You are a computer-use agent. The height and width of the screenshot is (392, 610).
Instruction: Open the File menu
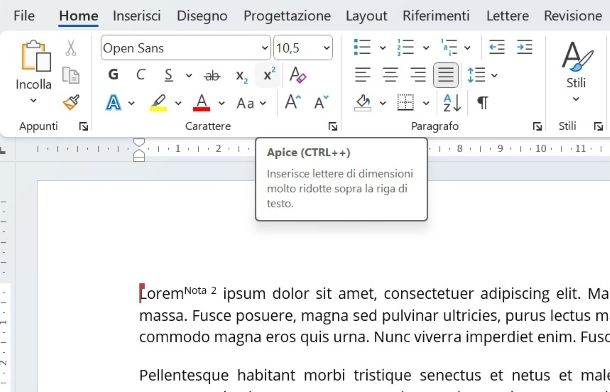[24, 16]
